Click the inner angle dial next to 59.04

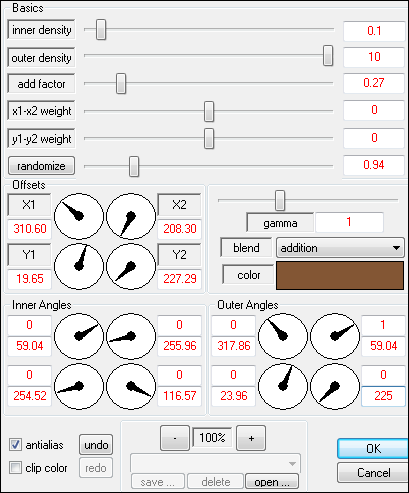click(x=79, y=336)
